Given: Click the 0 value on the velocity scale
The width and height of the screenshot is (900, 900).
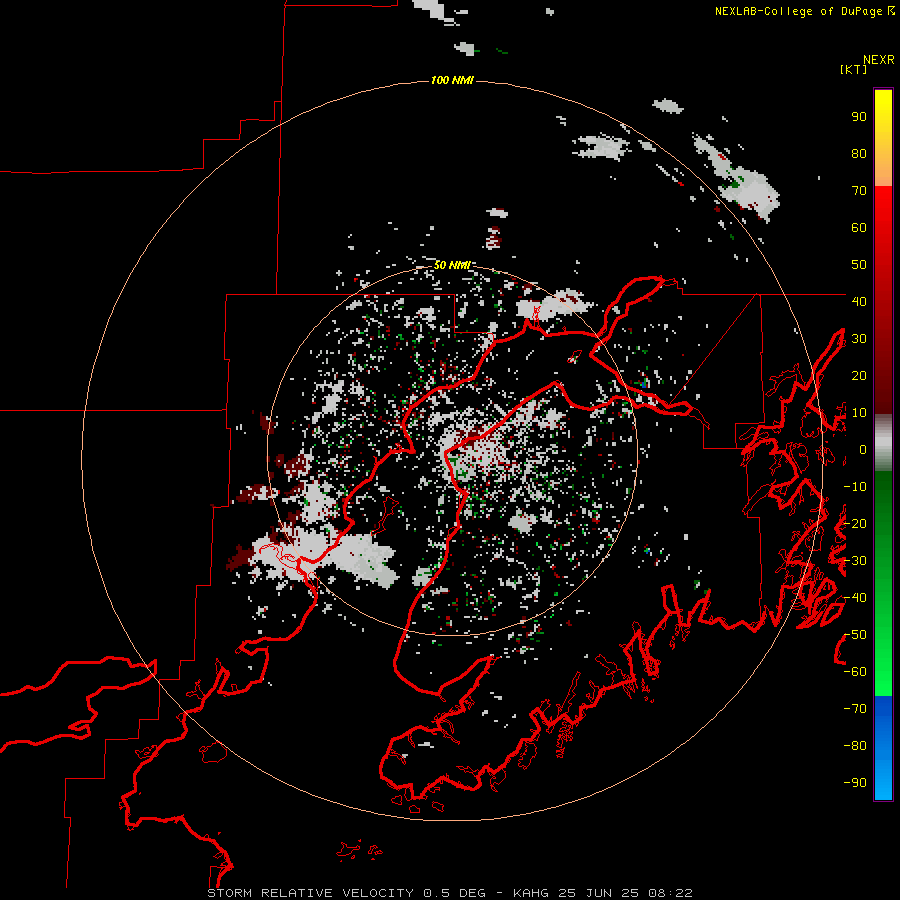Looking at the screenshot, I should pyautogui.click(x=863, y=449).
